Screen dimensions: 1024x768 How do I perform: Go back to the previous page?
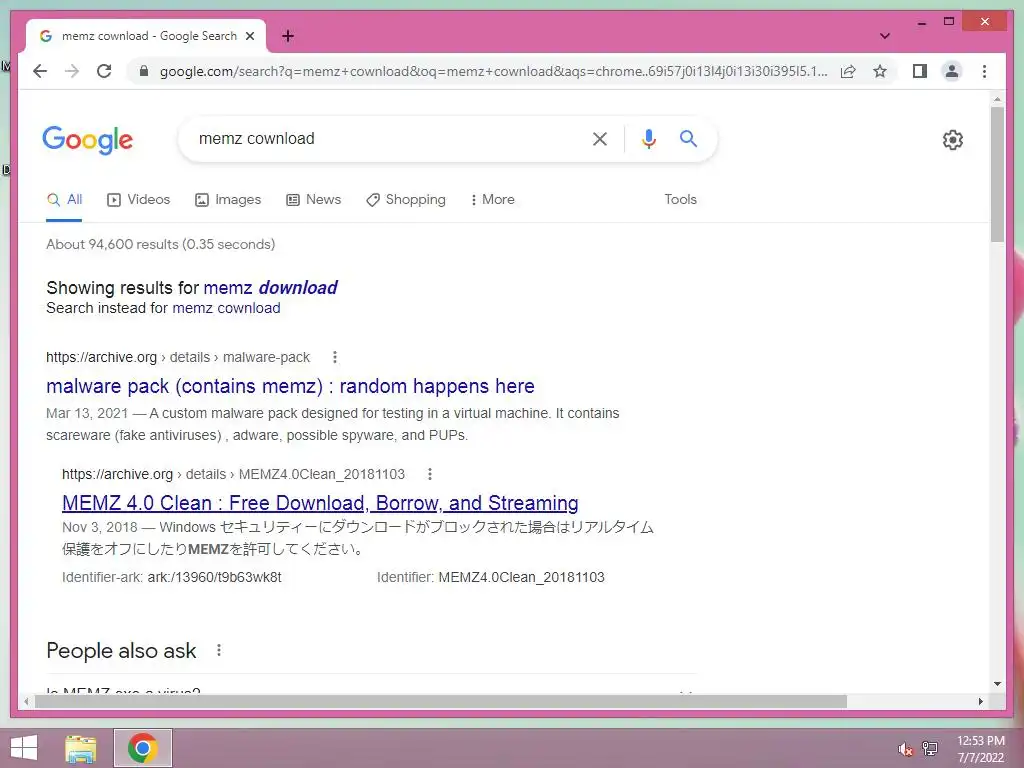(40, 71)
